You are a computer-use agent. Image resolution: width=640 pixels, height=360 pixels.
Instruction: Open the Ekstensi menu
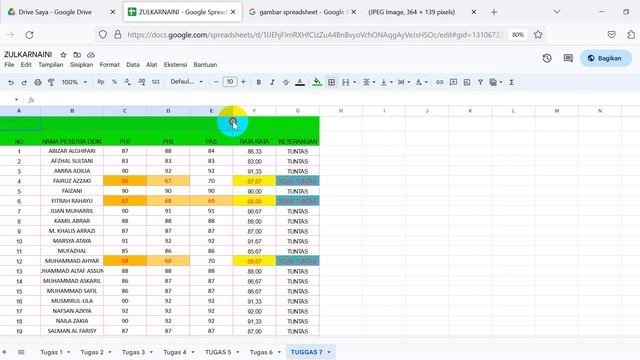pos(175,65)
